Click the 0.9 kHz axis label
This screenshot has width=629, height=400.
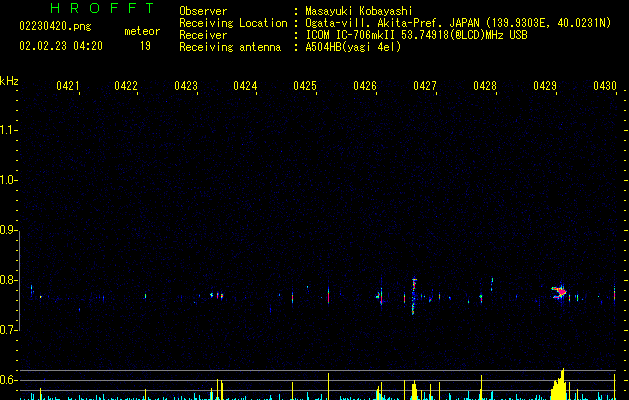click(x=8, y=230)
